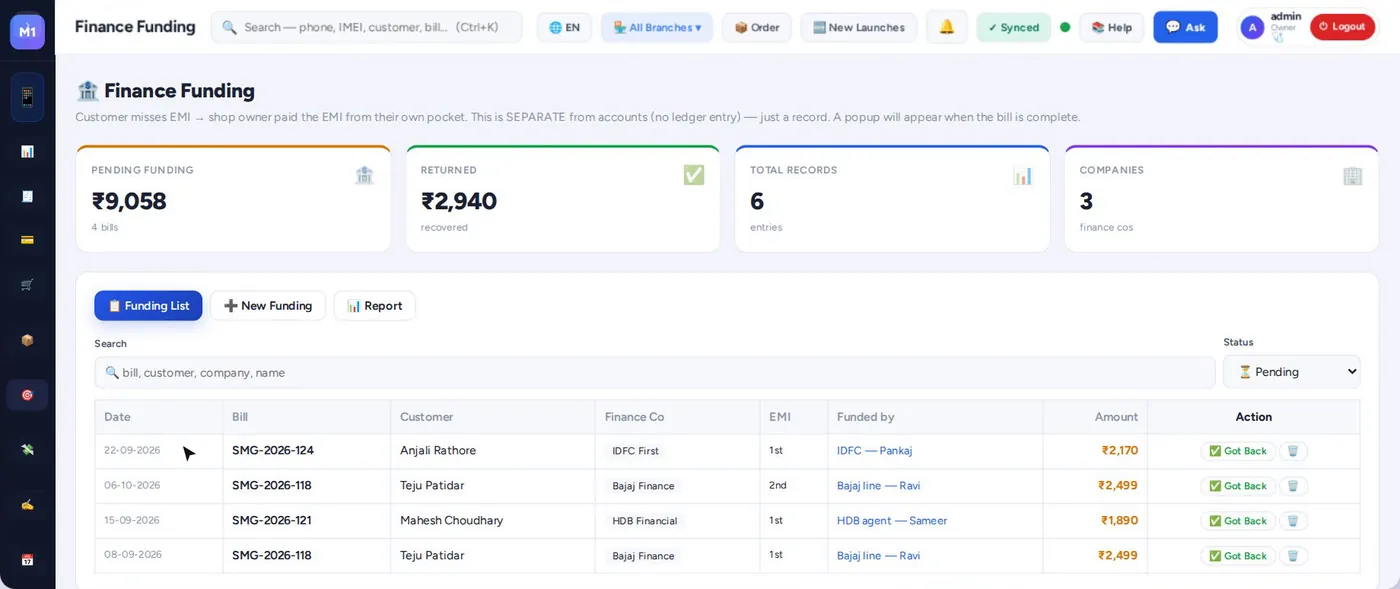This screenshot has width=1400, height=589.
Task: Delete the Anjali Rathore funding row
Action: pos(1292,451)
